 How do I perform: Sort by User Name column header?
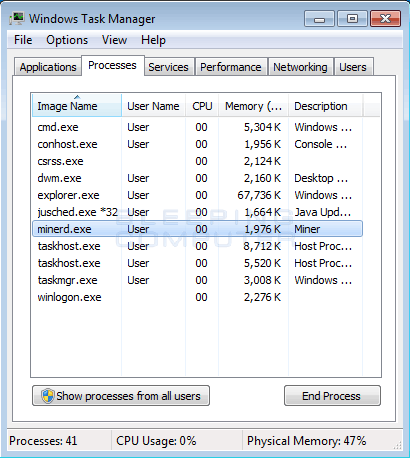coord(153,106)
